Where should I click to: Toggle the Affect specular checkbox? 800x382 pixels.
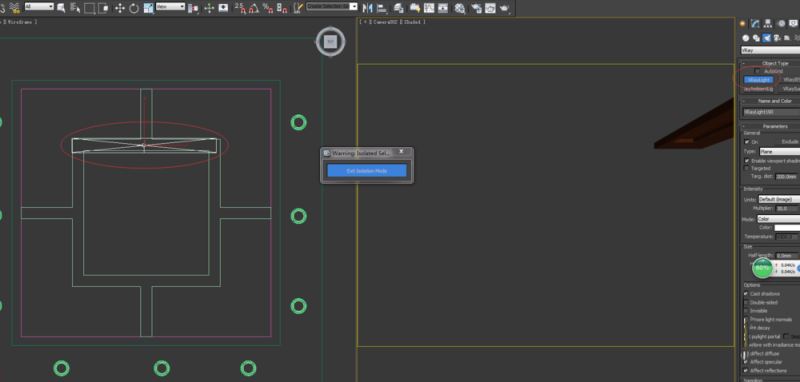(746, 362)
